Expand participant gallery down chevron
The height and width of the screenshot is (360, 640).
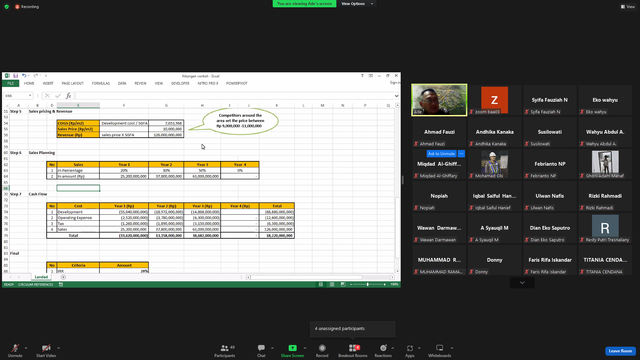[x=522, y=282]
